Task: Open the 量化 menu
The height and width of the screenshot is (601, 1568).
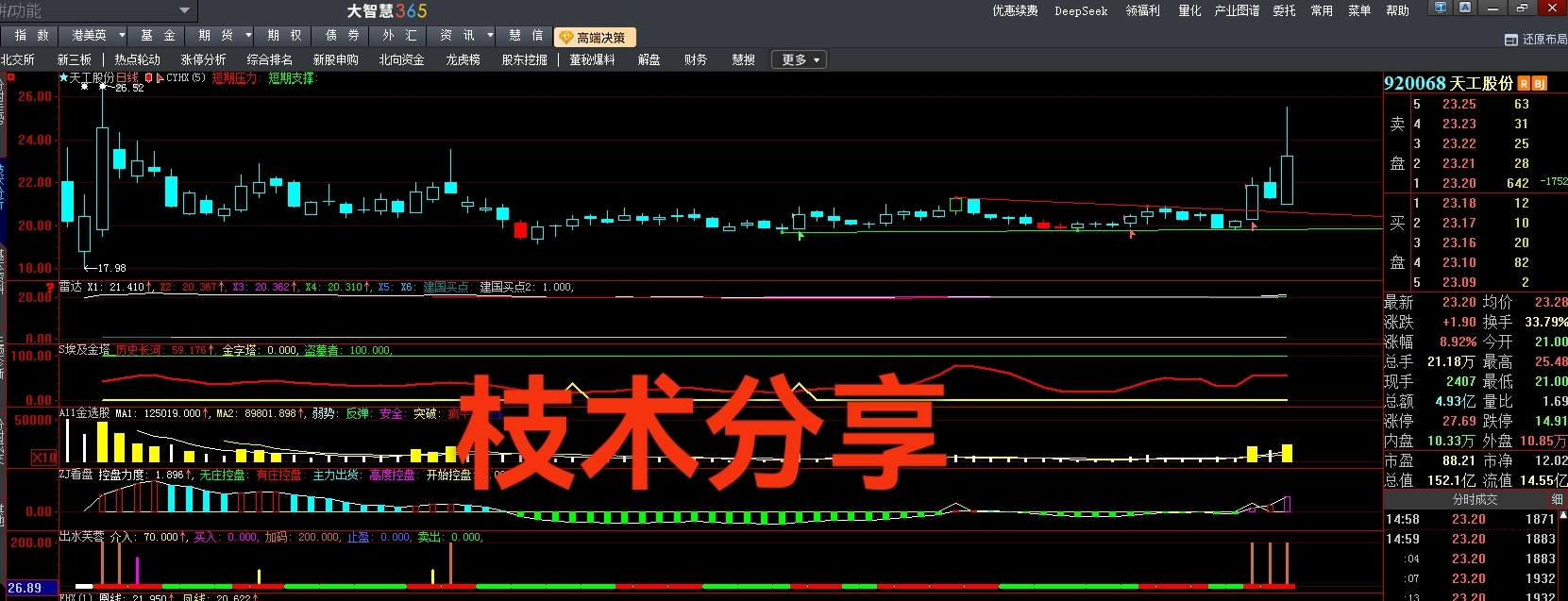Action: 1189,10
